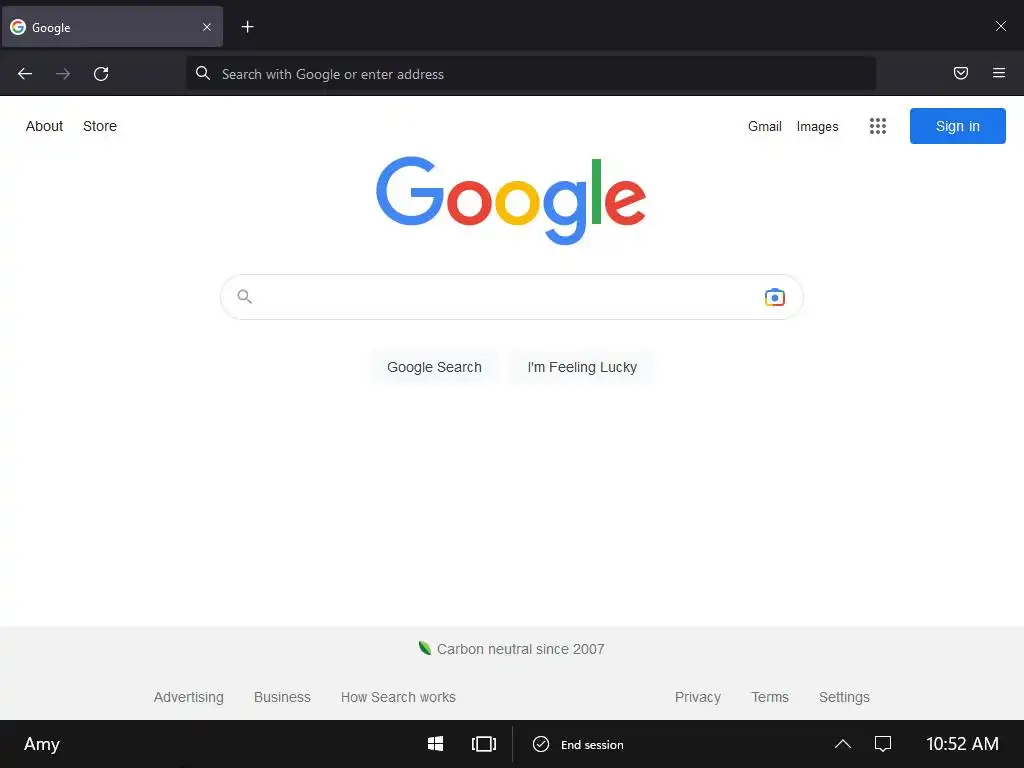
Task: Close the Google tab
Action: coord(206,27)
